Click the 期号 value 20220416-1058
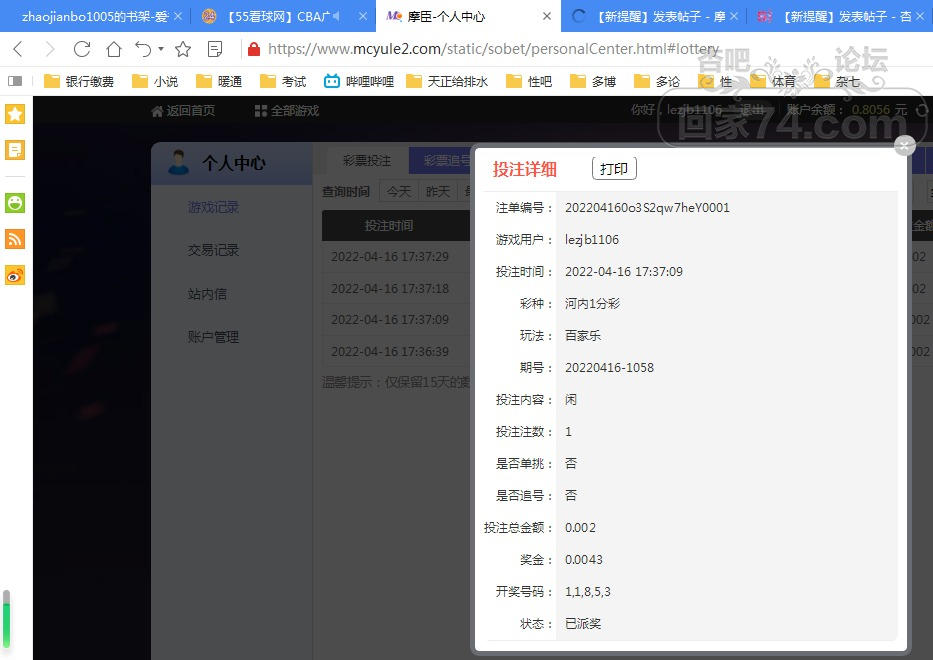The image size is (933, 660). point(609,368)
